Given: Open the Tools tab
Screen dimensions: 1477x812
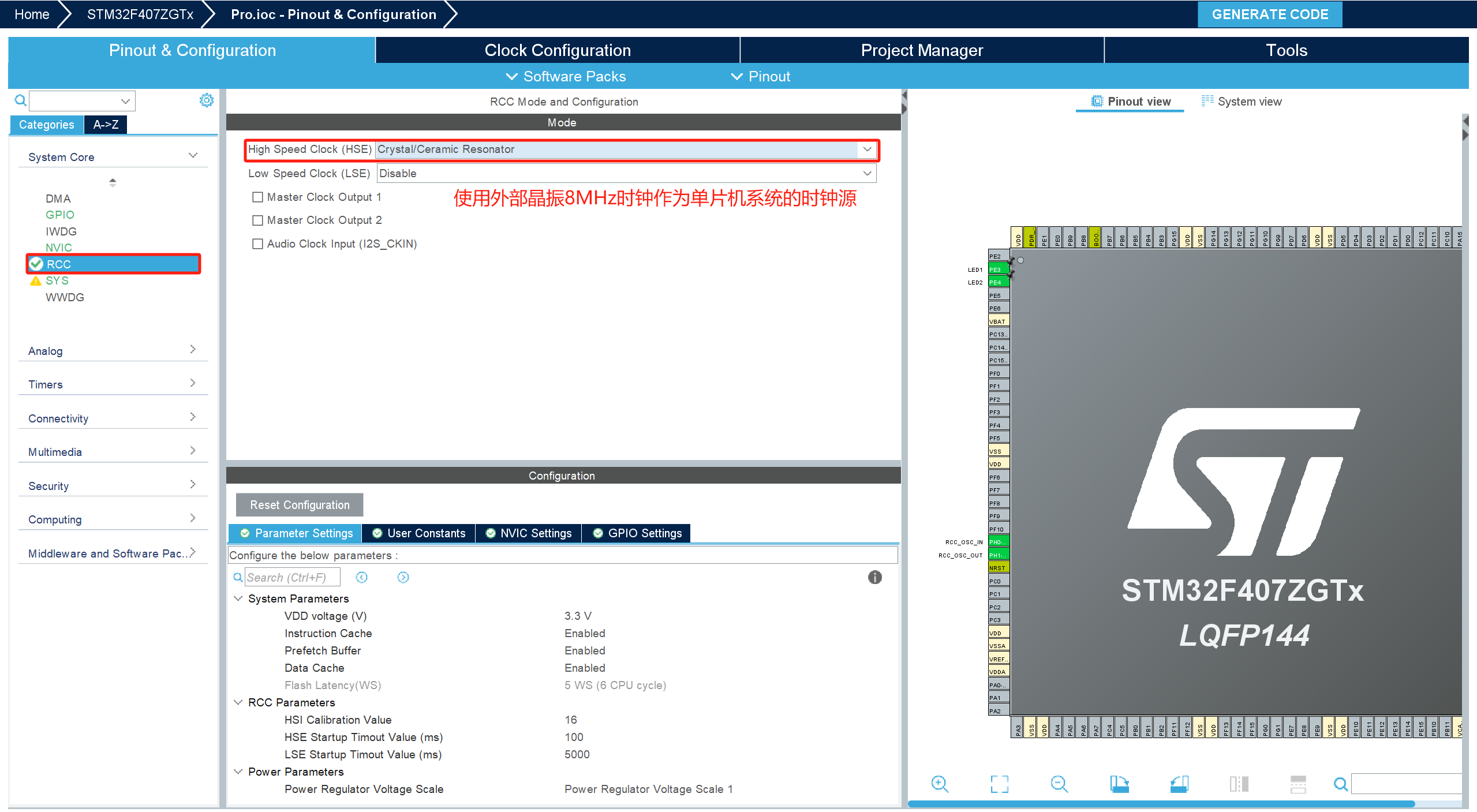Looking at the screenshot, I should tap(1287, 50).
